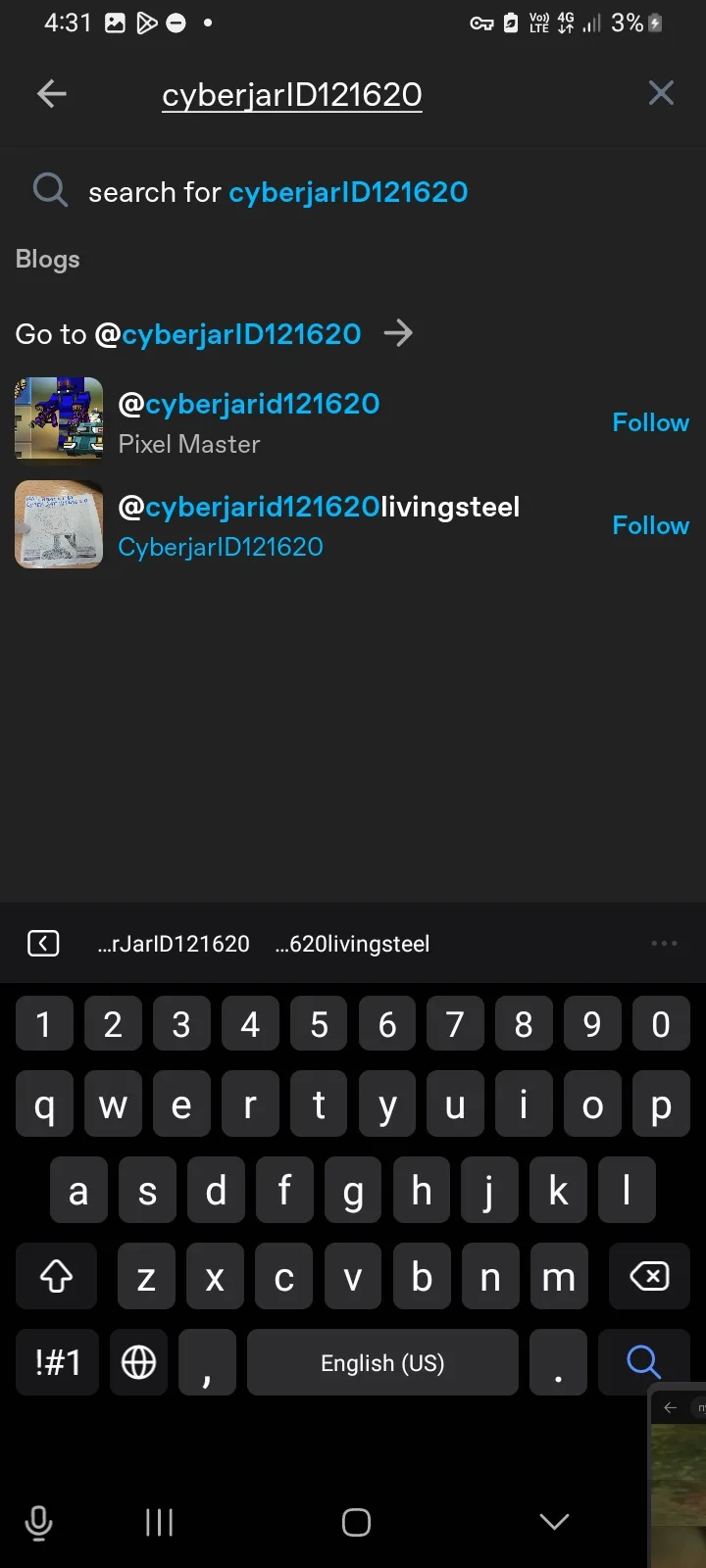Choose '...rJarID121620' keyboard suggestion
706x1568 pixels.
click(174, 944)
